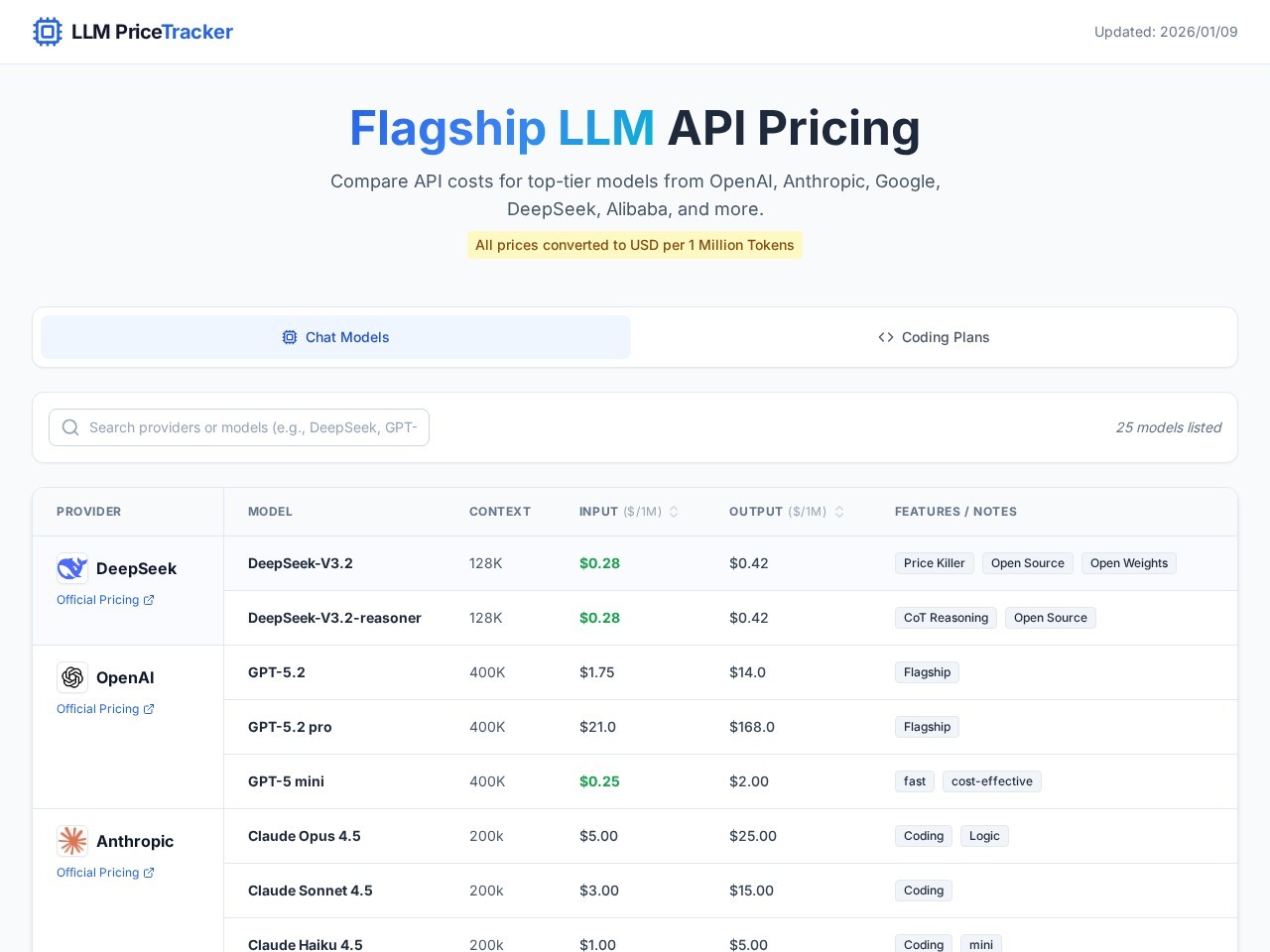Viewport: 1270px width, 952px height.
Task: Click external-link icon beside Anthropic Official Pricing
Action: tap(149, 873)
